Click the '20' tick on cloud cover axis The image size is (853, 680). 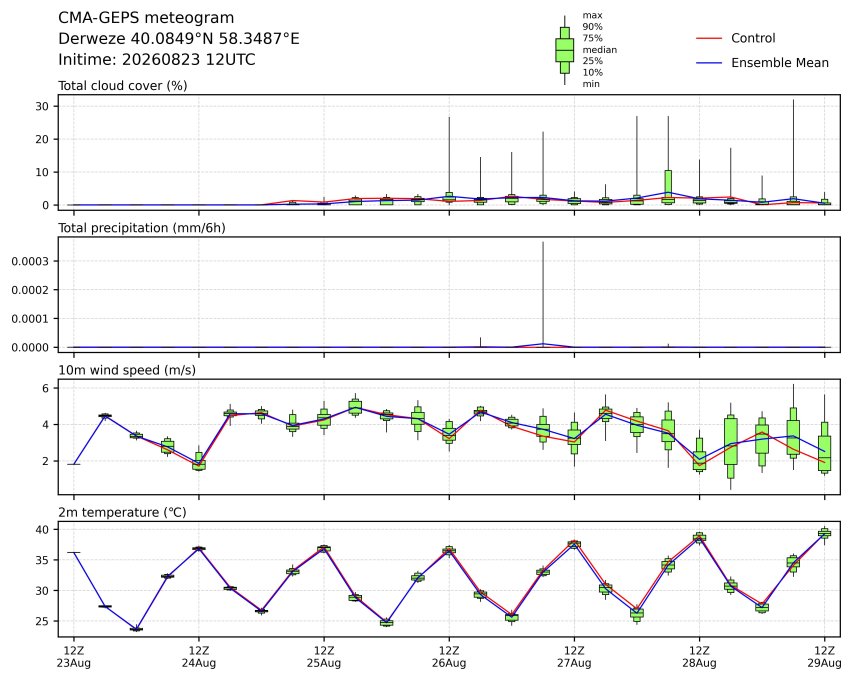coord(42,139)
